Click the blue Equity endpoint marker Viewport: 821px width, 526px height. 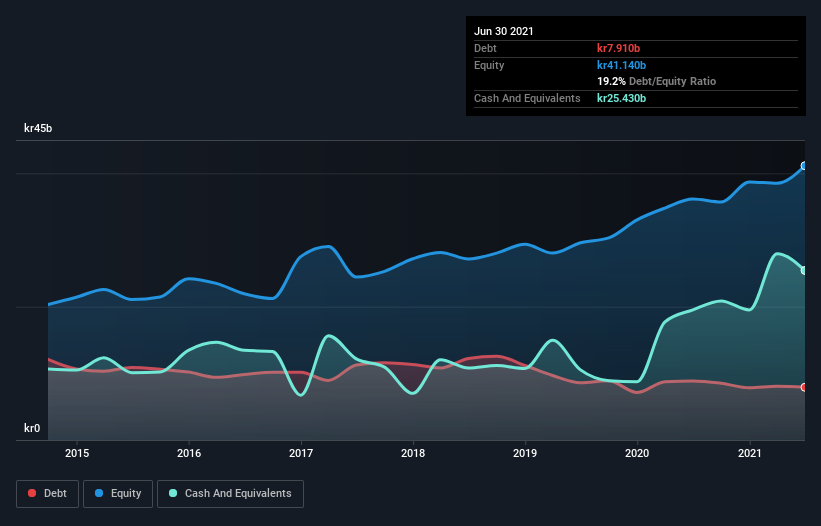pos(804,166)
